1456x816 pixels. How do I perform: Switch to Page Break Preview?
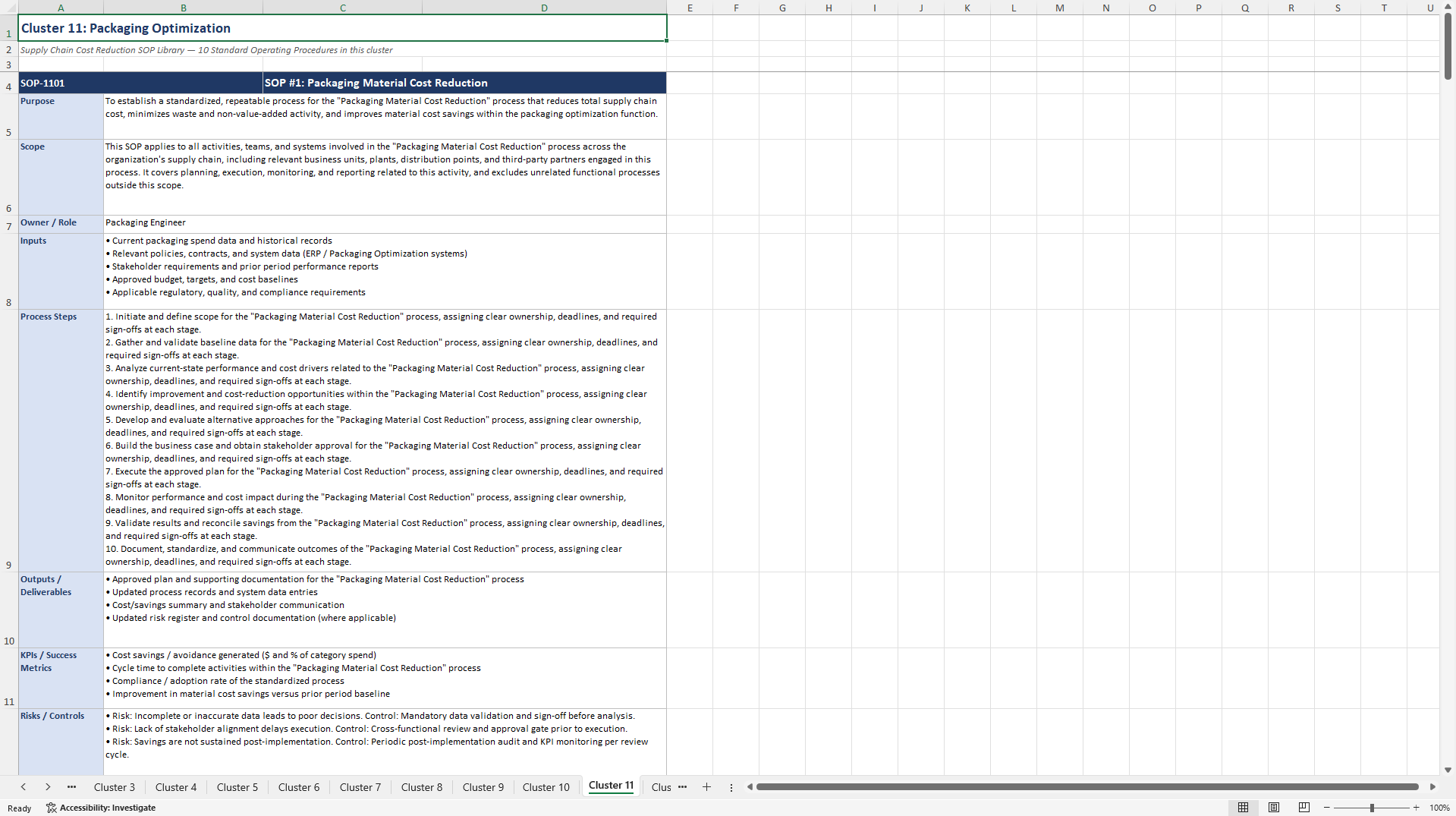(1304, 808)
